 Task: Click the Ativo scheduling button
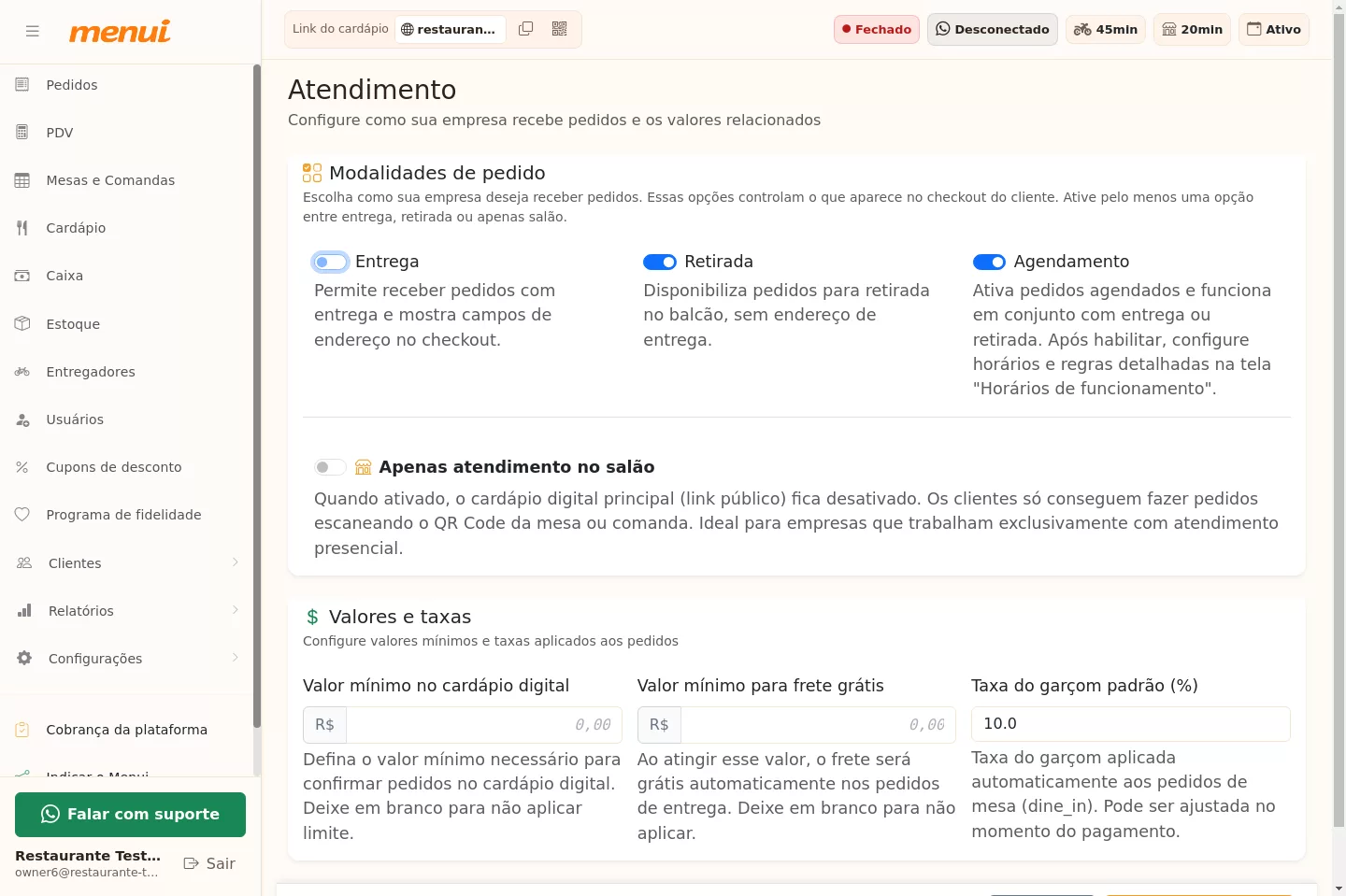point(1274,29)
